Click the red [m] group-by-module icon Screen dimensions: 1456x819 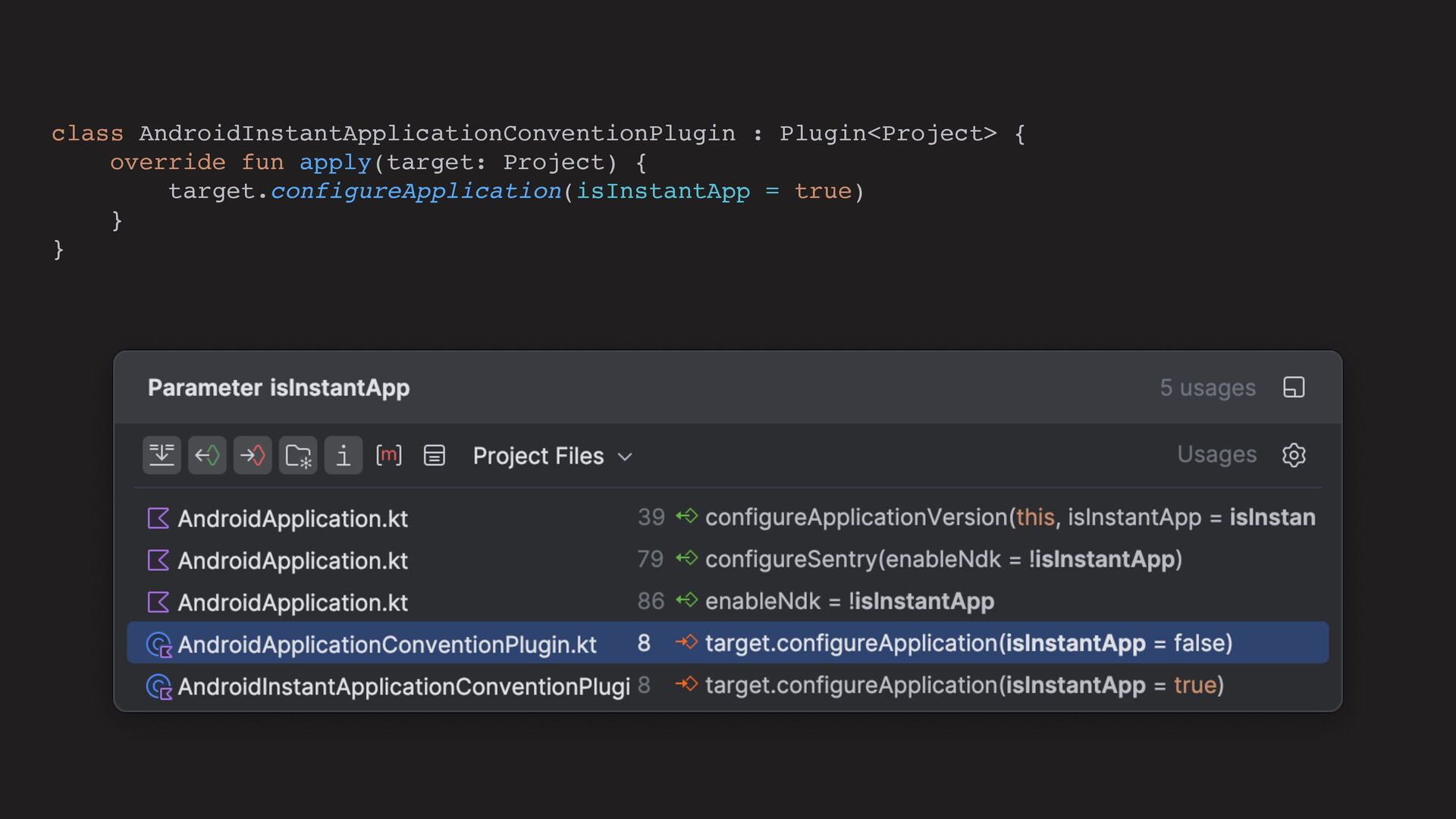pos(389,455)
